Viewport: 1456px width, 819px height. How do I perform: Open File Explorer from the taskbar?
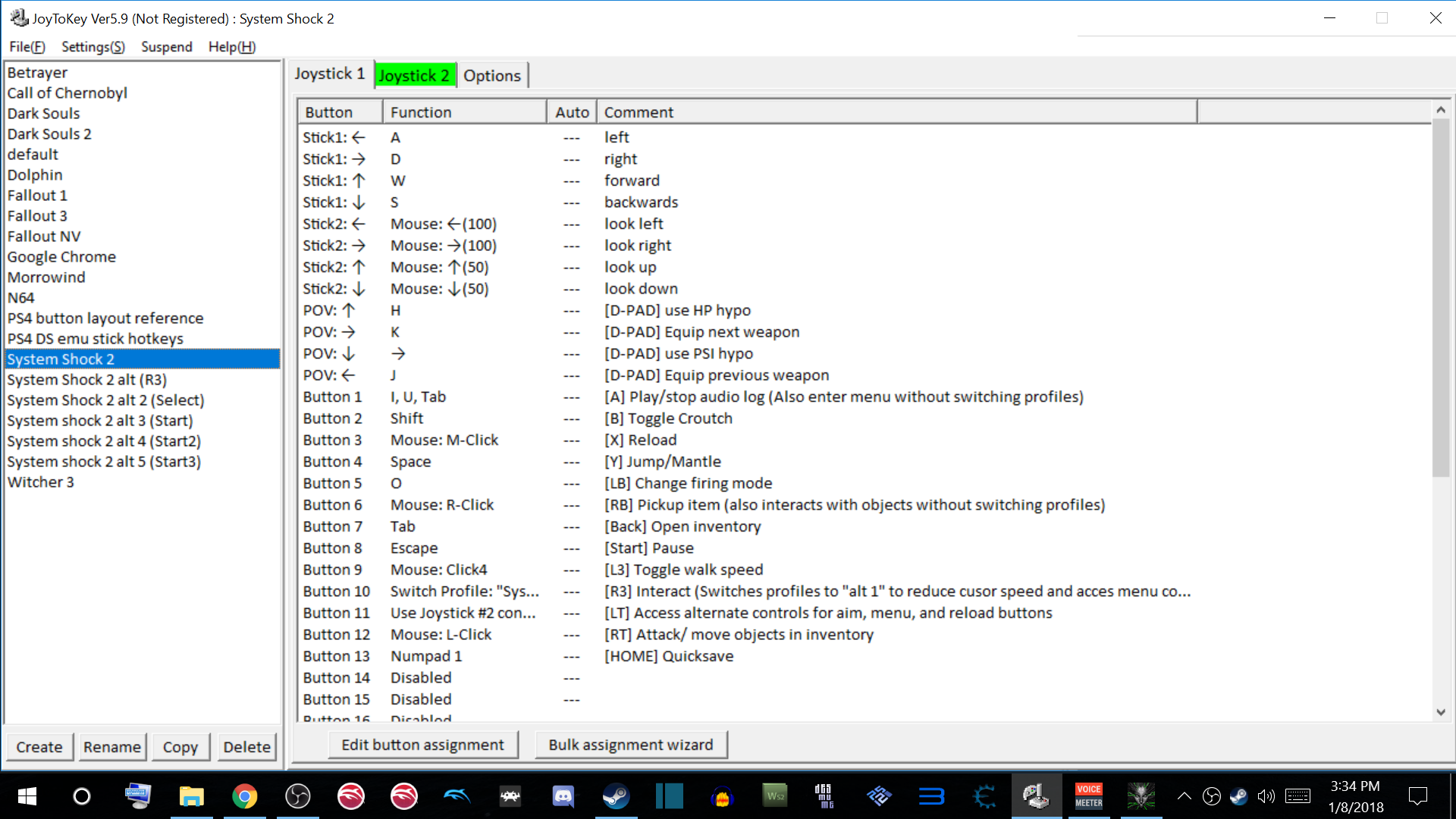(x=191, y=796)
